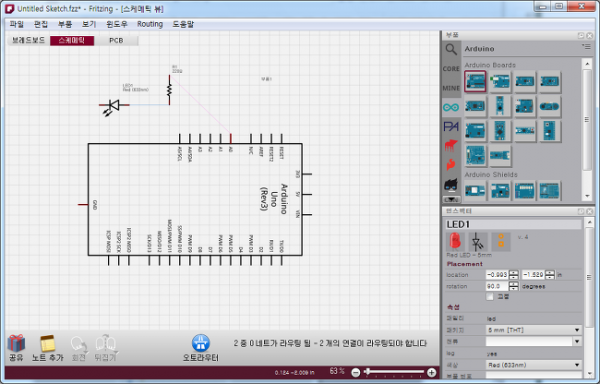Click the location Y value field
600x384 pixels.
point(533,275)
